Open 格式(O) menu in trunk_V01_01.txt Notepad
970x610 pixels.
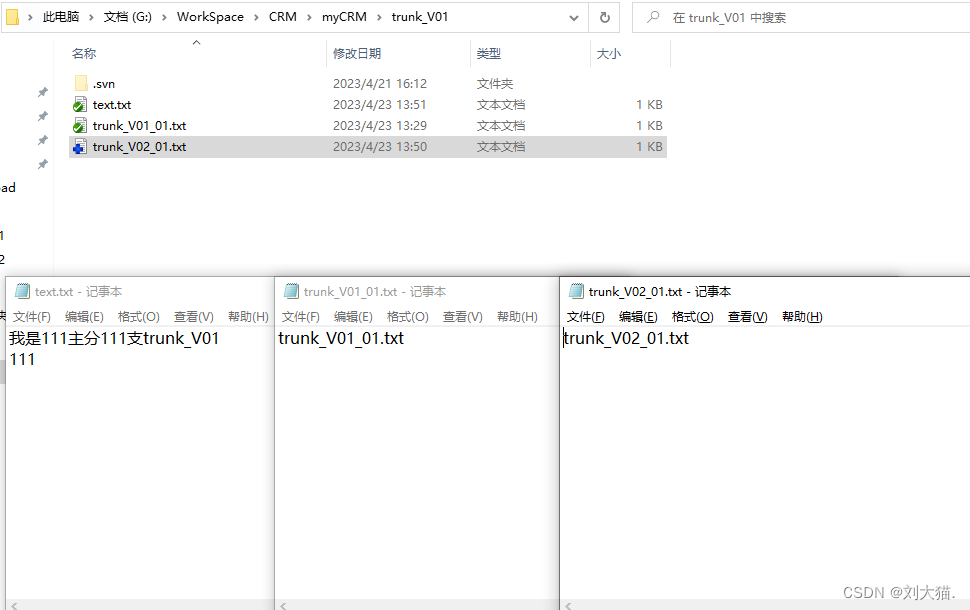point(408,317)
